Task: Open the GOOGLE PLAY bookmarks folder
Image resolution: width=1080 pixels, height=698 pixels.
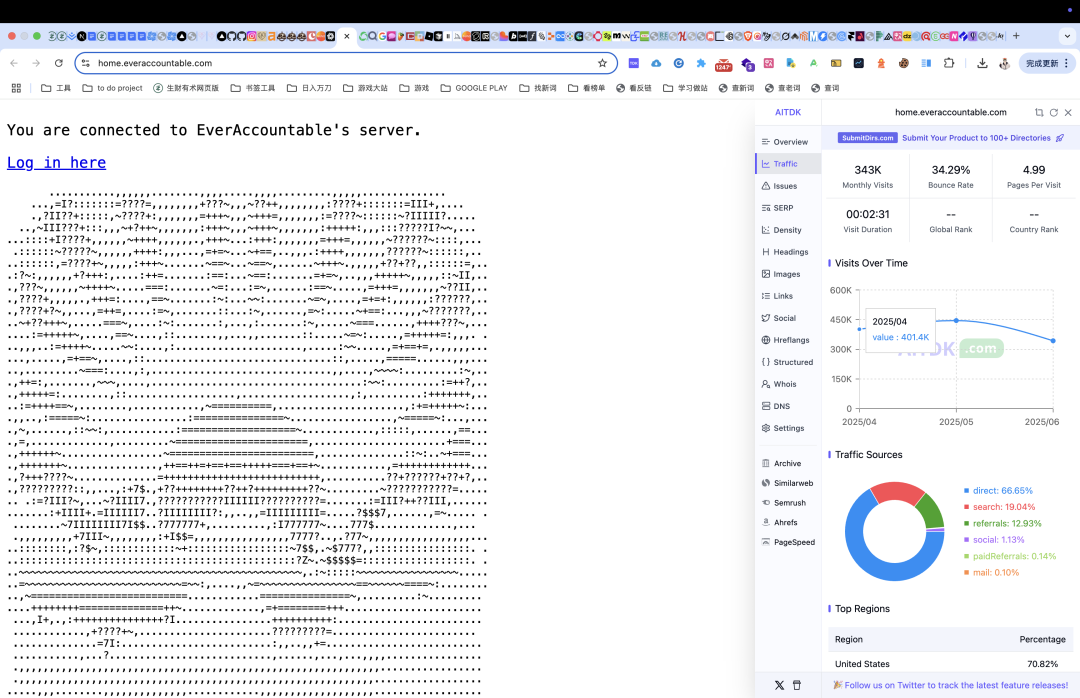Action: coord(474,88)
